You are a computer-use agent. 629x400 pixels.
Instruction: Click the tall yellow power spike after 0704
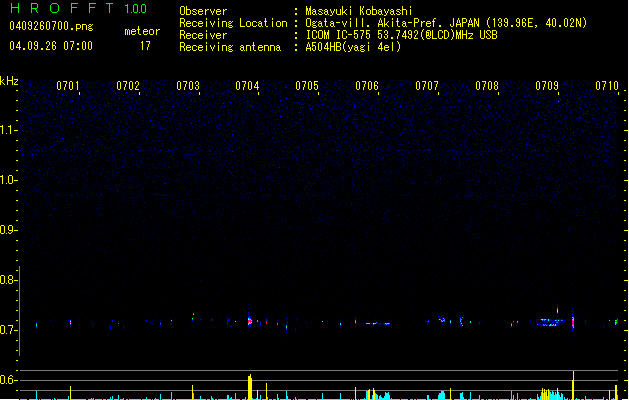click(250, 387)
